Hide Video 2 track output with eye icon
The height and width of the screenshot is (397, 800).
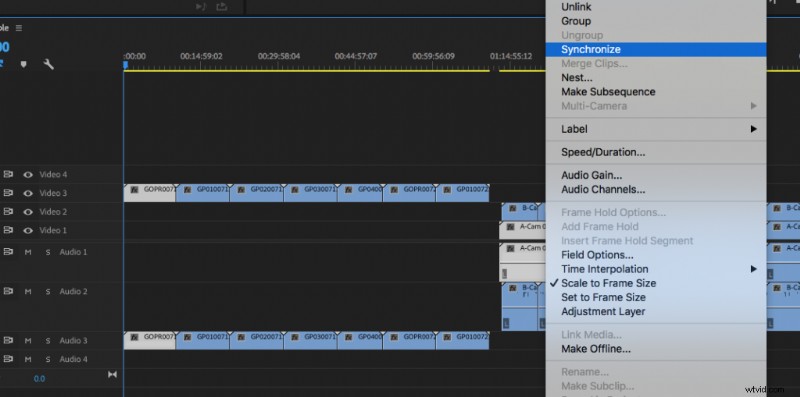pyautogui.click(x=28, y=212)
